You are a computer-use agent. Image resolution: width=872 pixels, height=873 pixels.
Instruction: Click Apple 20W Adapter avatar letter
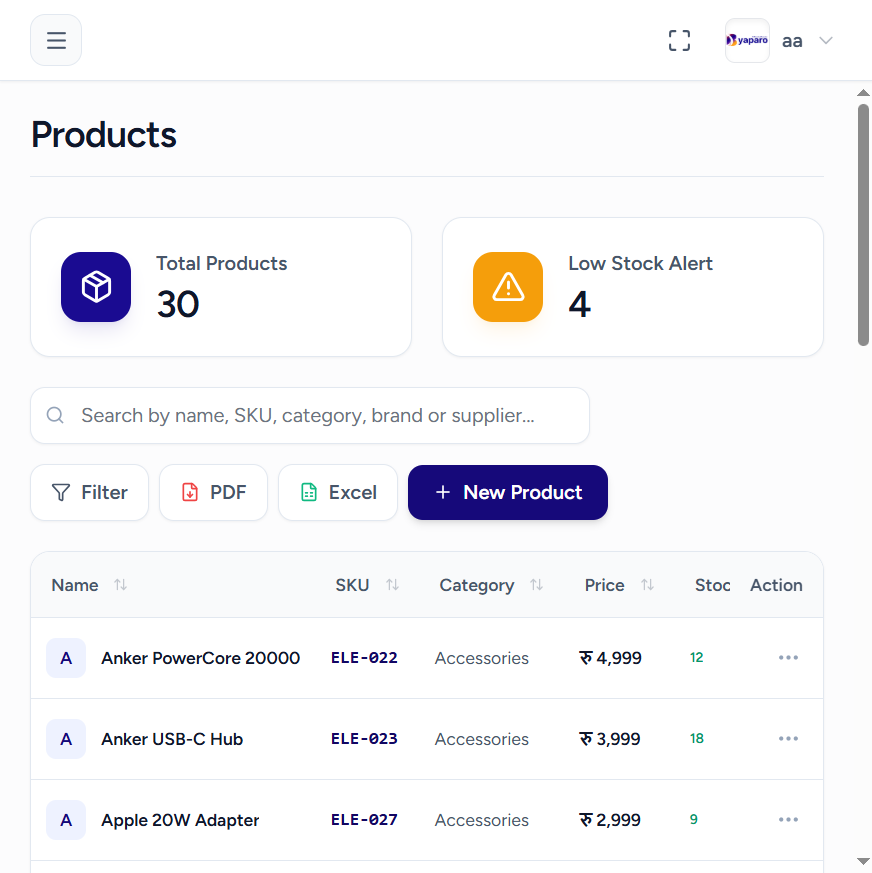click(x=66, y=820)
